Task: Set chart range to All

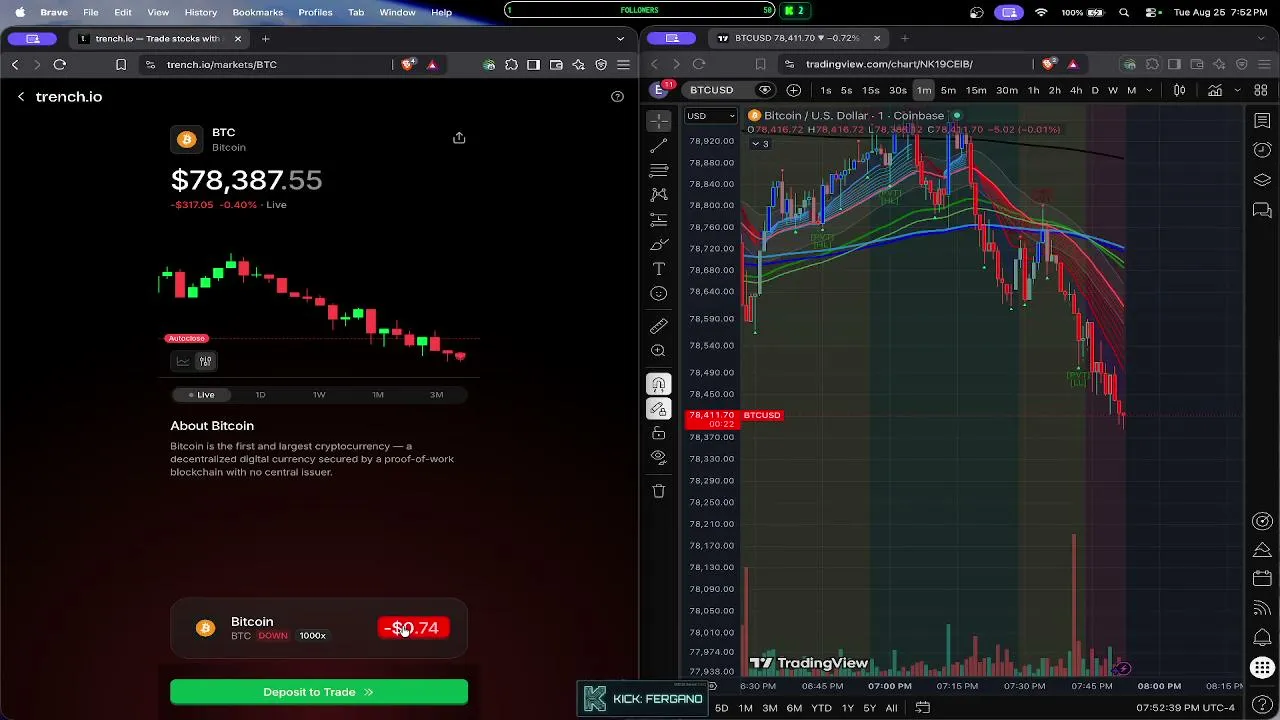Action: click(891, 708)
